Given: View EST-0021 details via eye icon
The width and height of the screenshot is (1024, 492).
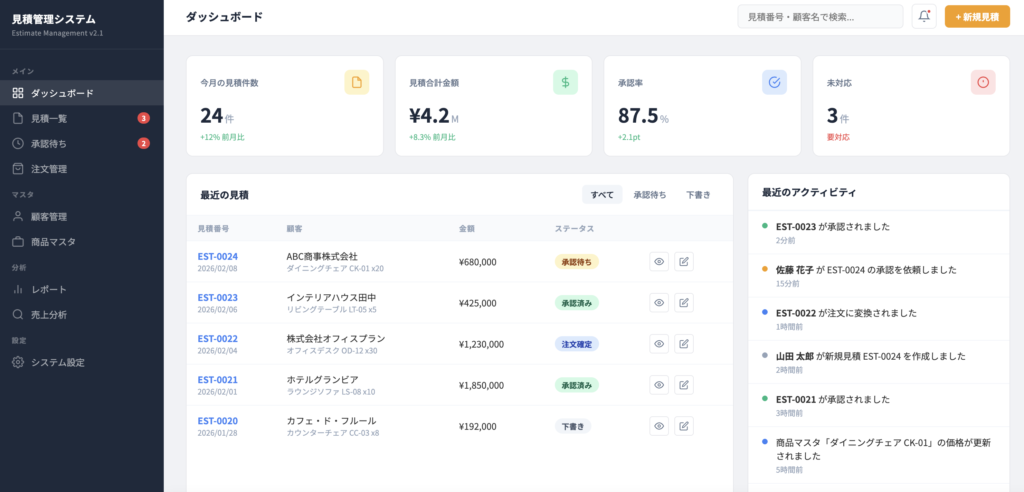Looking at the screenshot, I should tap(659, 385).
